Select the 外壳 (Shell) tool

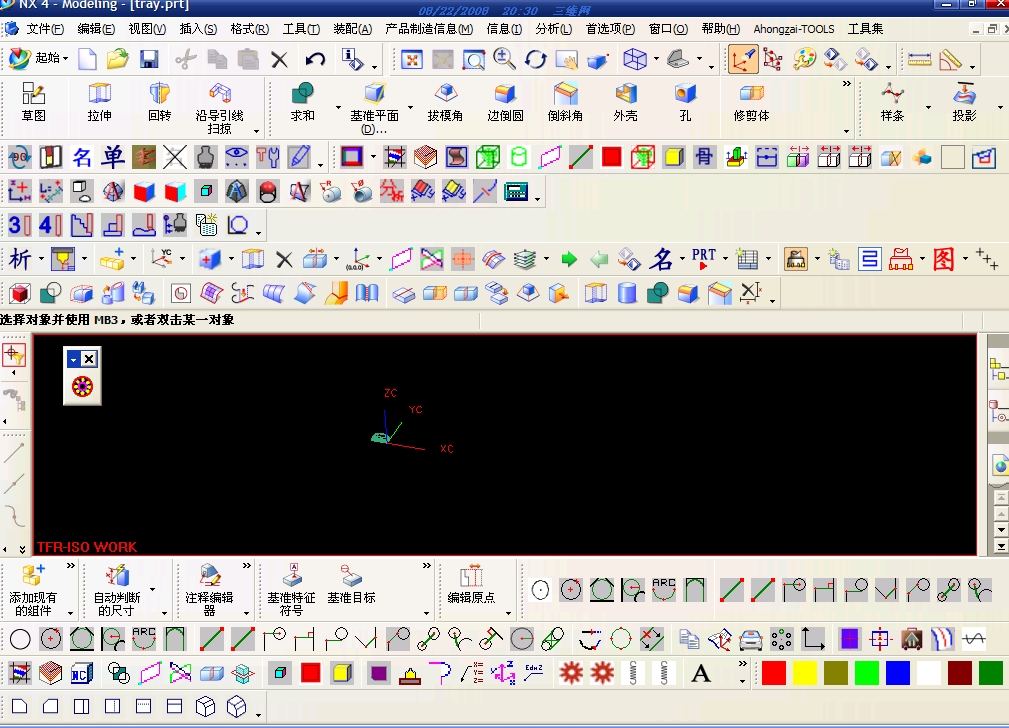coord(625,102)
